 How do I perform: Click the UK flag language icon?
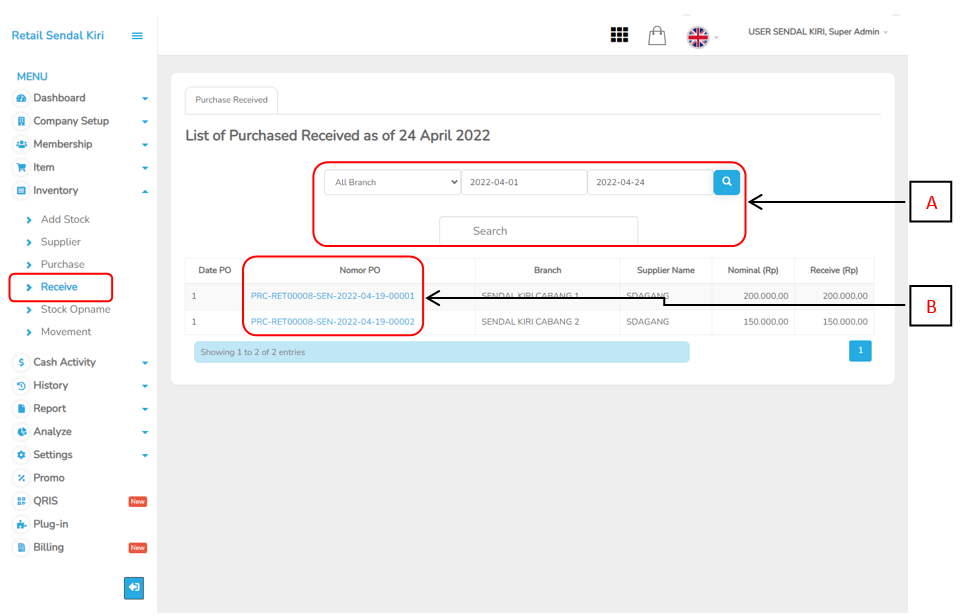pos(698,37)
